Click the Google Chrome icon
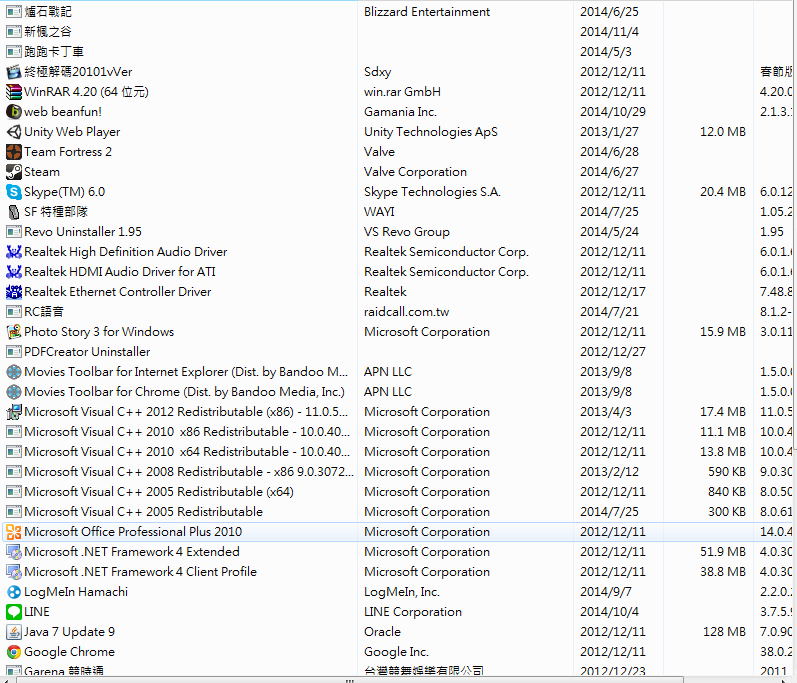The height and width of the screenshot is (683, 797). click(14, 652)
